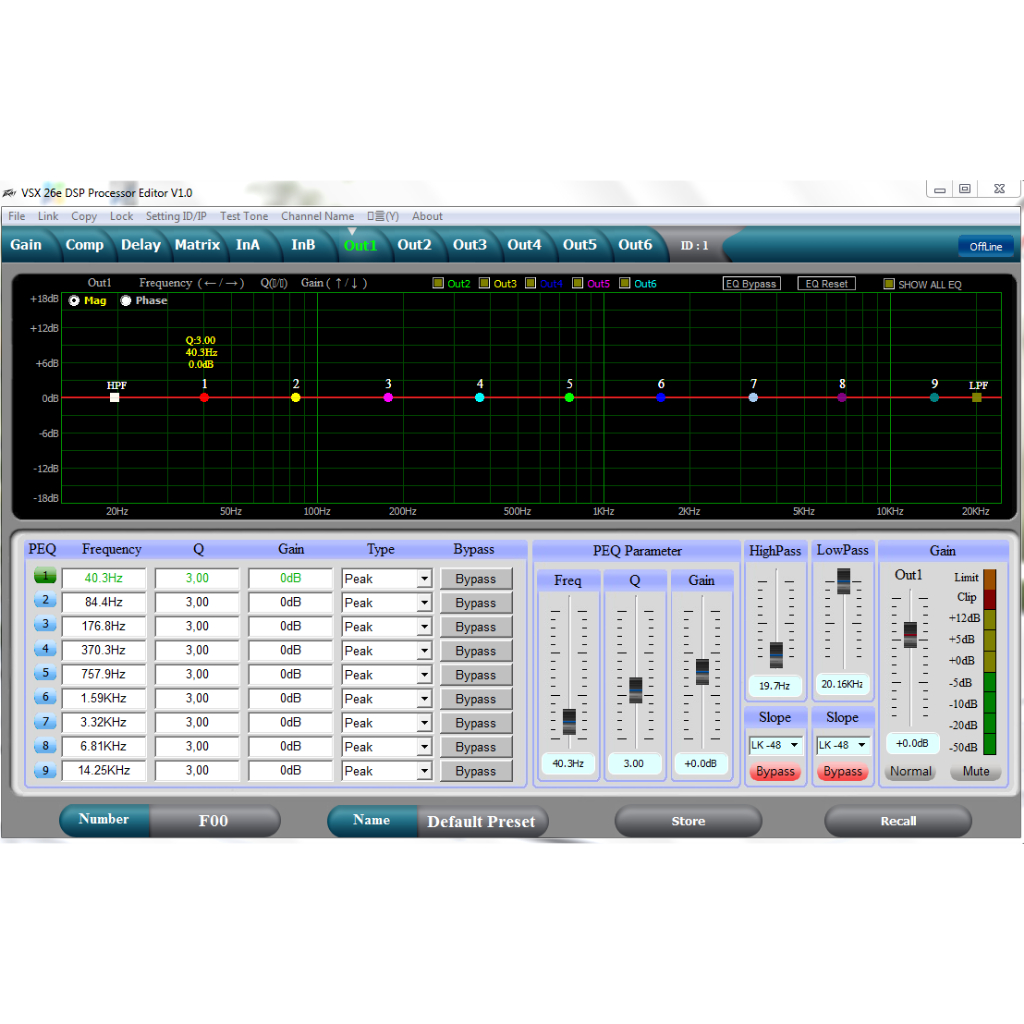Select PEQ band 1 button
Viewport: 1024px width, 1024px height.
point(45,578)
